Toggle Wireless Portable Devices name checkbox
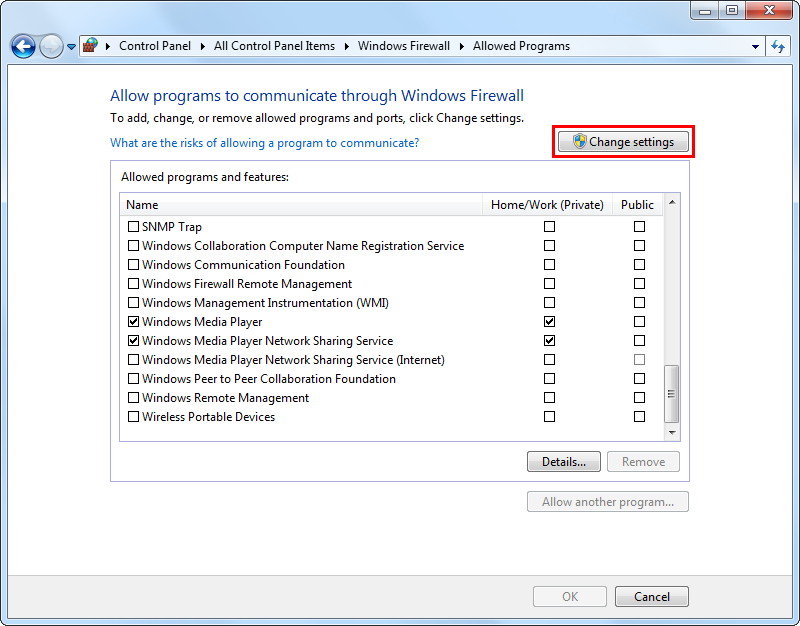The height and width of the screenshot is (626, 800). [x=133, y=417]
